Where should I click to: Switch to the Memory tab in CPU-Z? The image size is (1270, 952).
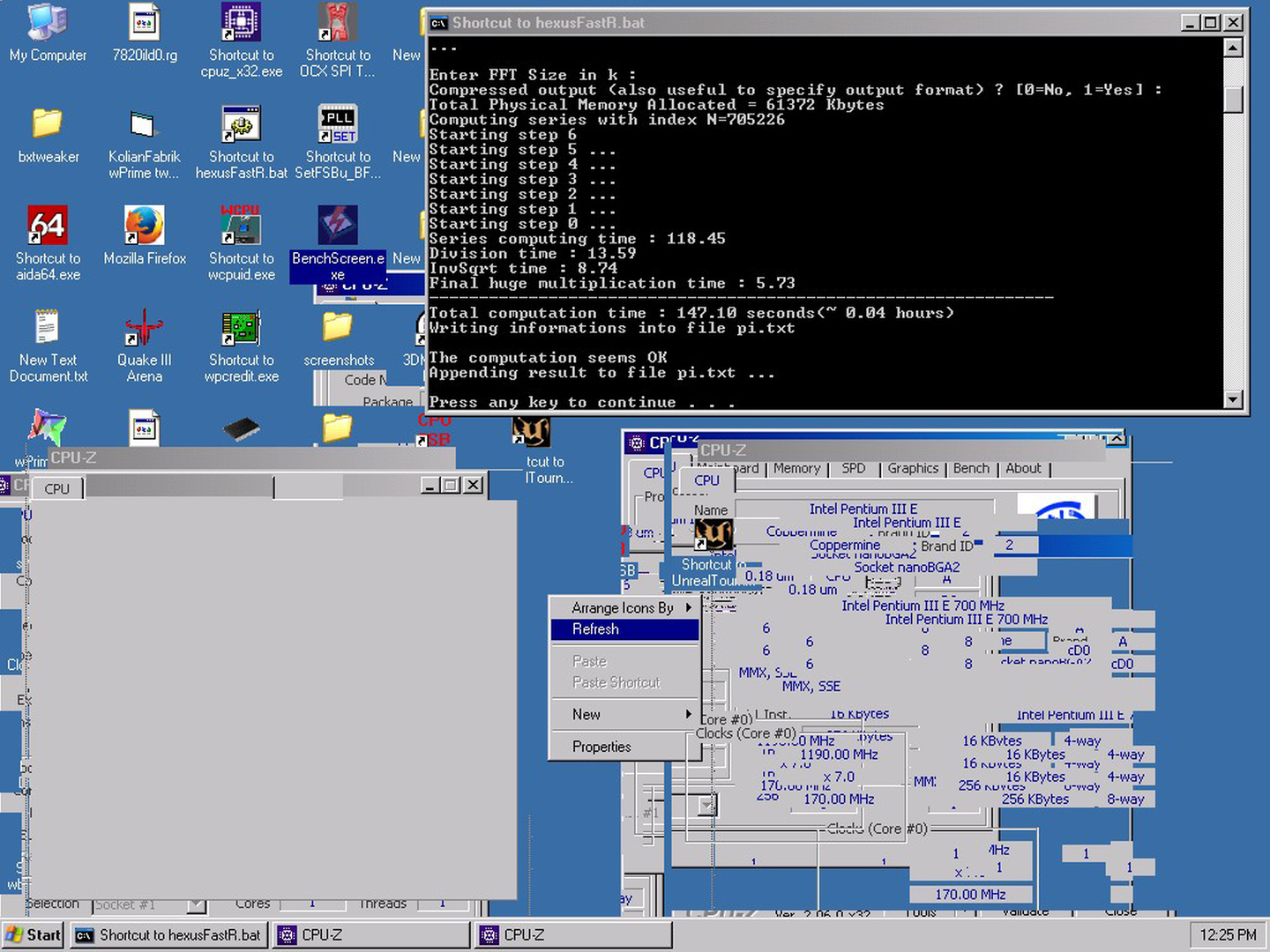coord(796,469)
